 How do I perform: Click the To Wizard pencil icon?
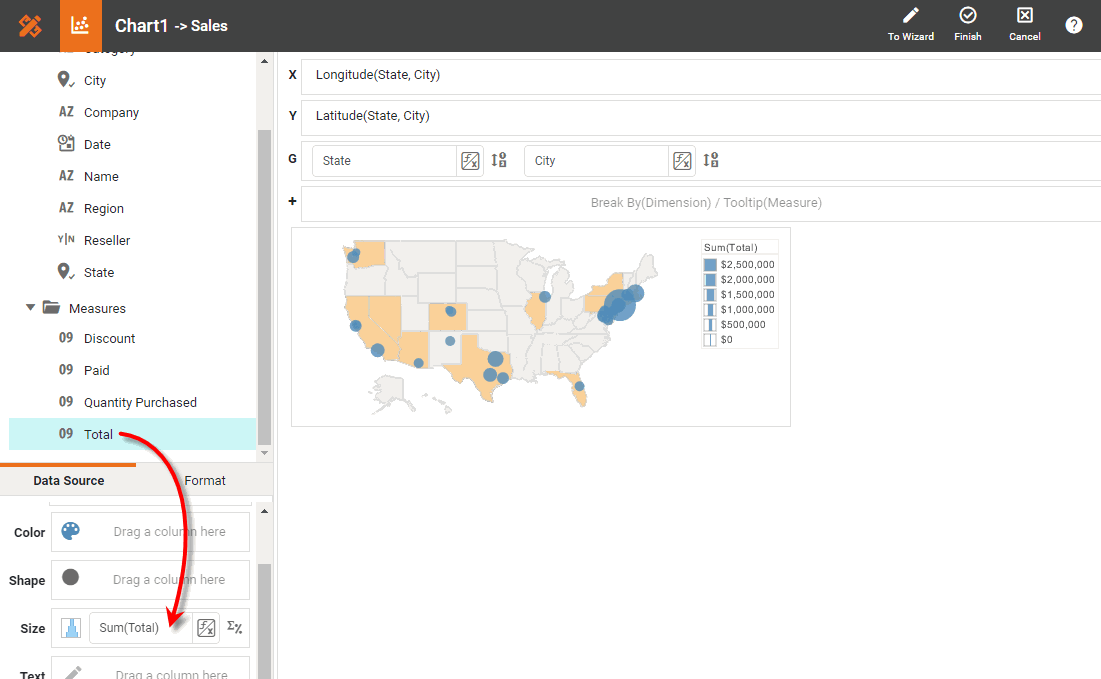point(910,17)
